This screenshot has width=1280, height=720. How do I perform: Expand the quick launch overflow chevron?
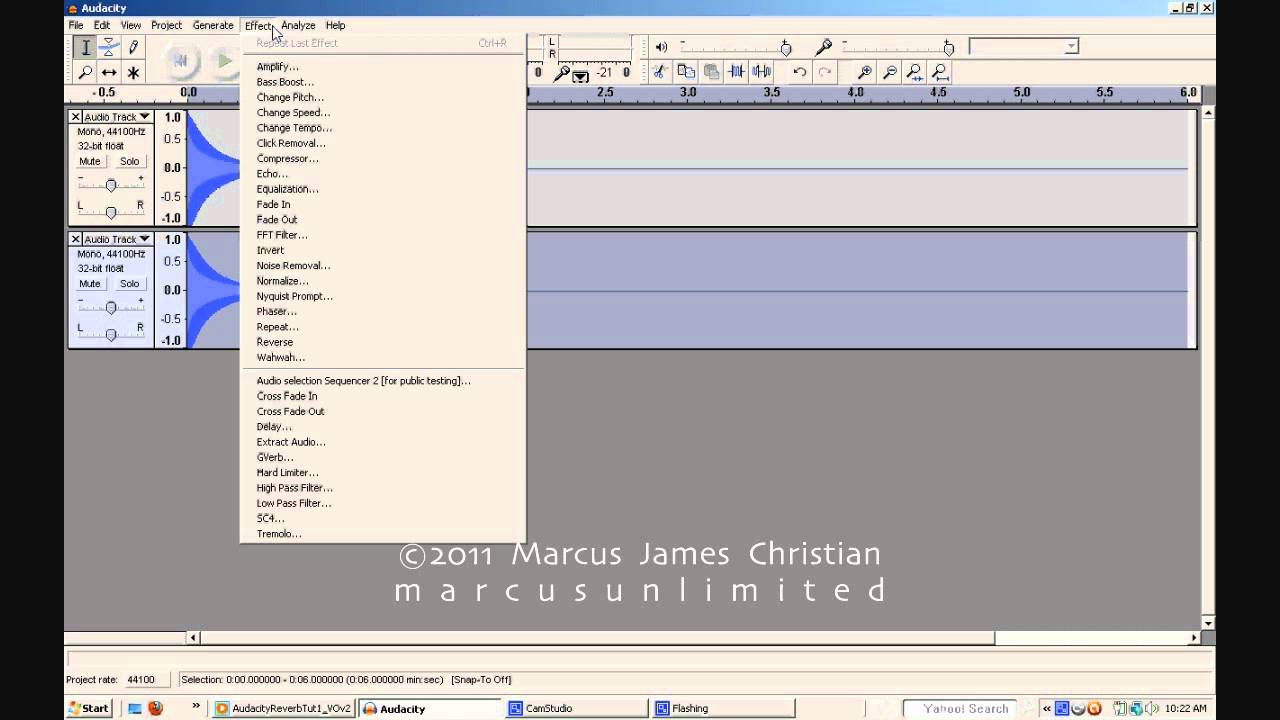tap(196, 707)
